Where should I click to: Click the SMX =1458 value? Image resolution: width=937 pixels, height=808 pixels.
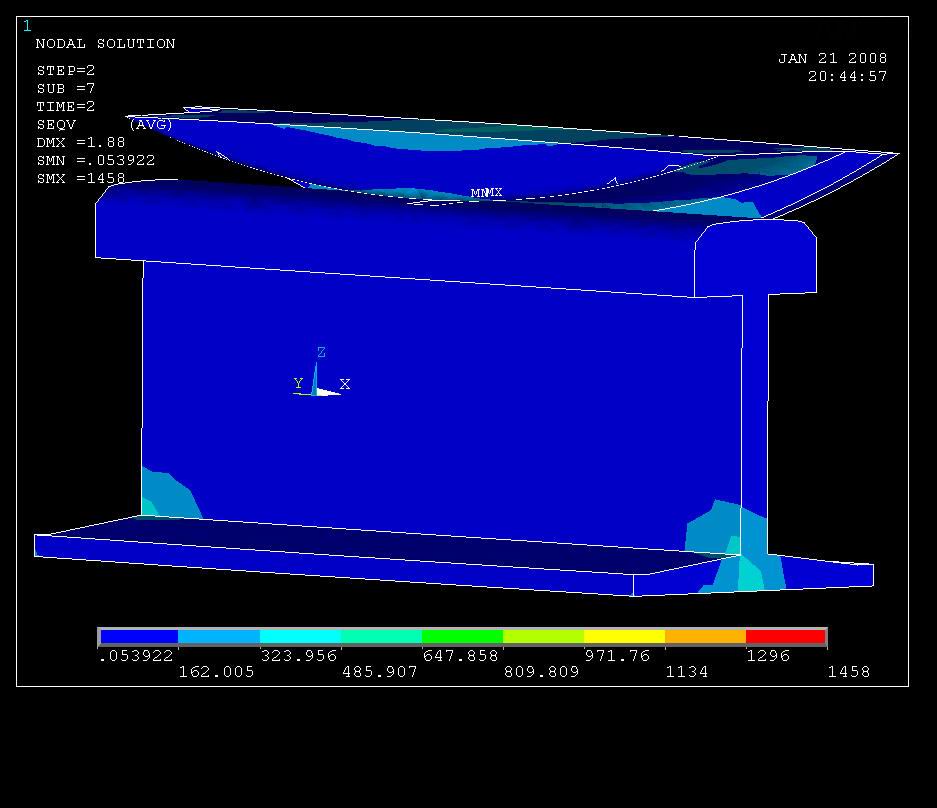point(81,178)
